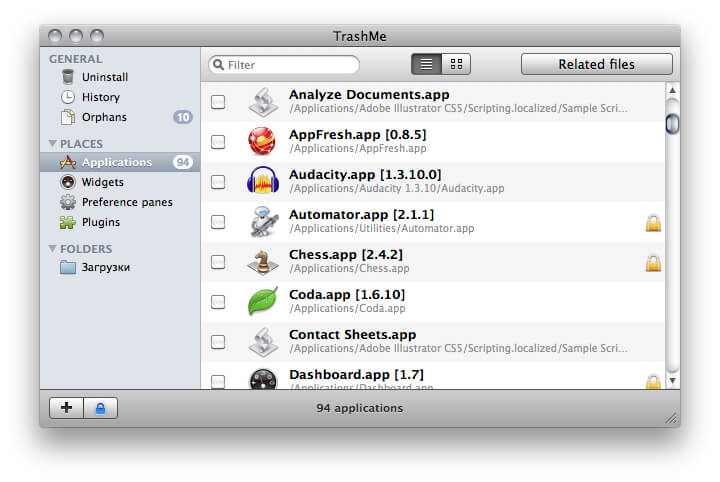Image resolution: width=720 pixels, height=482 pixels.
Task: Click the blue padlock button
Action: pyautogui.click(x=101, y=408)
